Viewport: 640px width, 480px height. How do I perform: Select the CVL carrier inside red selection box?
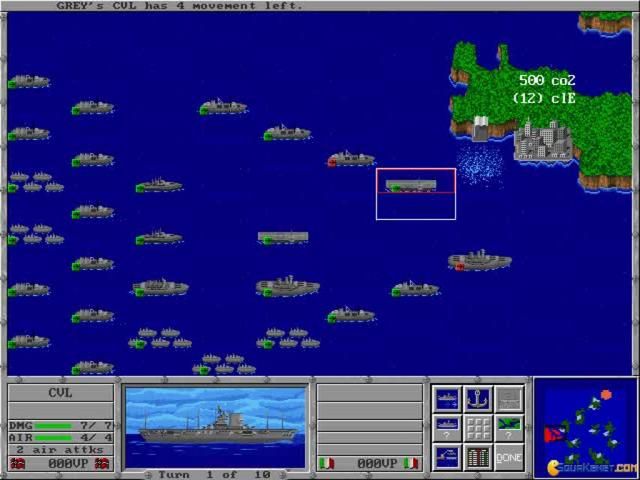click(x=411, y=185)
